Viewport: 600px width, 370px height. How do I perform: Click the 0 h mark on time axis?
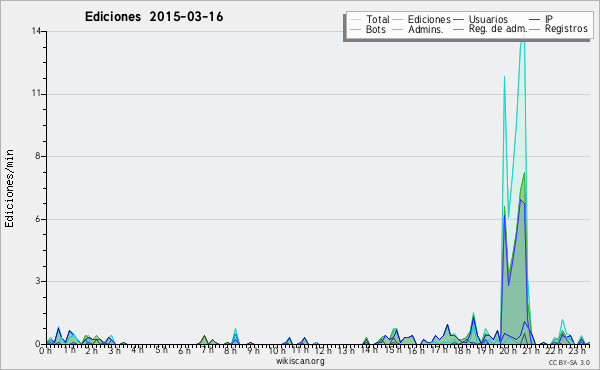(46, 350)
